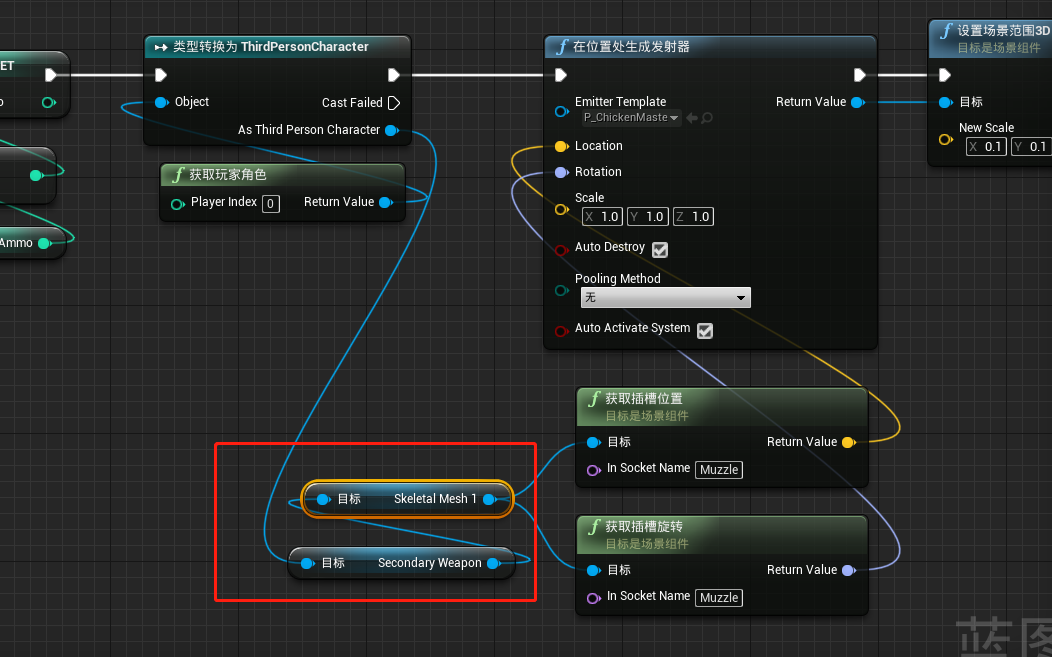Open the Pooling Method dropdown

tap(666, 297)
